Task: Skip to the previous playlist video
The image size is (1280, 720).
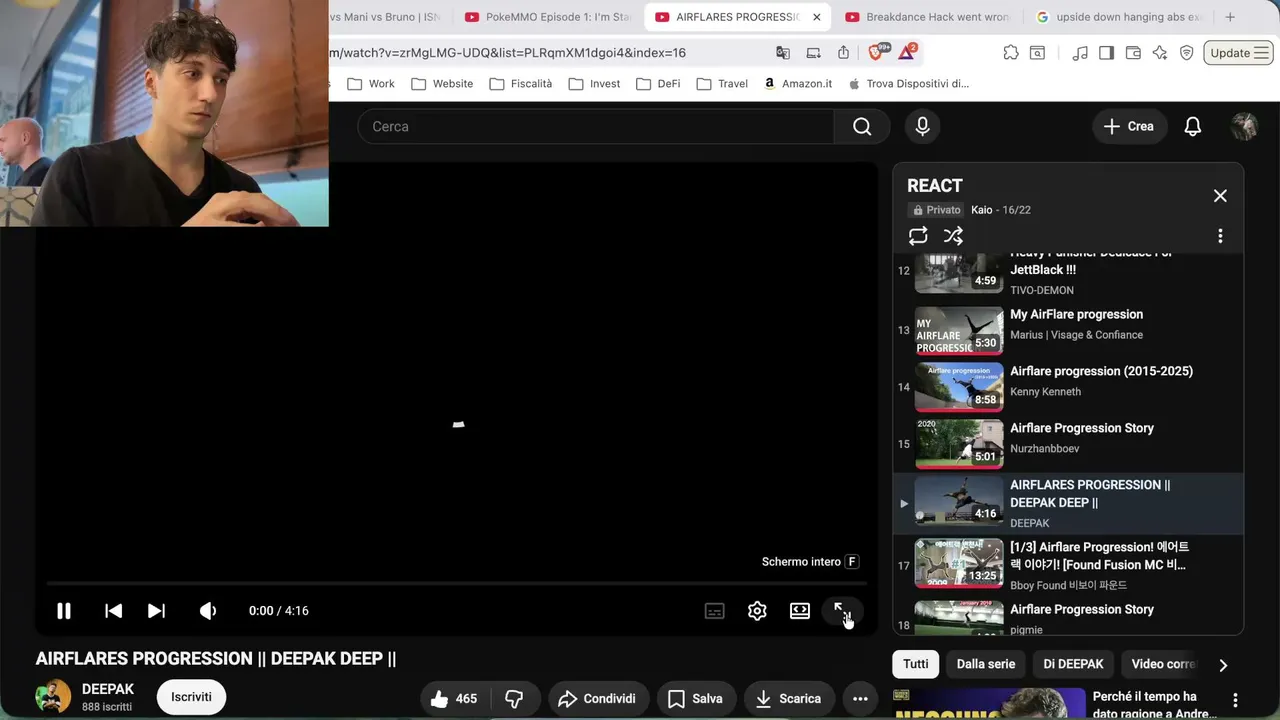Action: pyautogui.click(x=114, y=611)
